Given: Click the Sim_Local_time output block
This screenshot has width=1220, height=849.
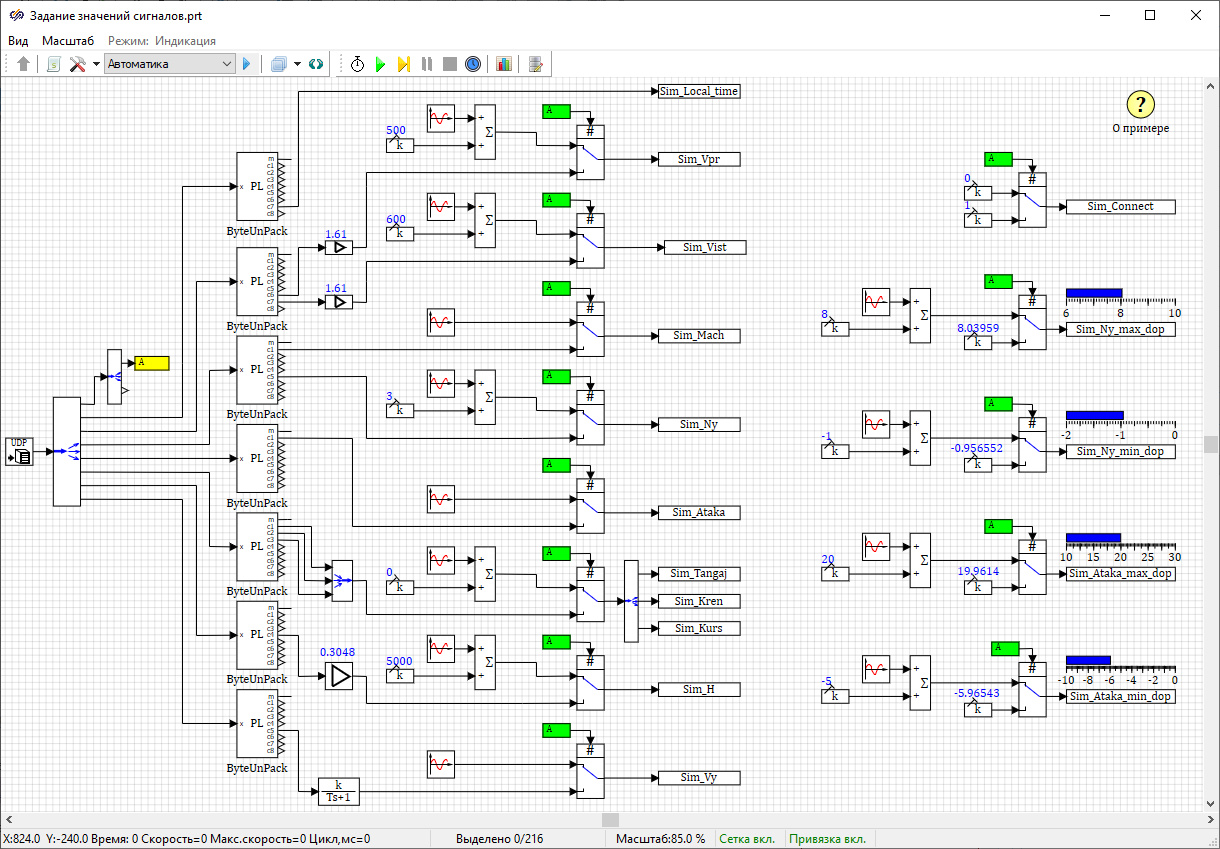Looking at the screenshot, I should (699, 91).
